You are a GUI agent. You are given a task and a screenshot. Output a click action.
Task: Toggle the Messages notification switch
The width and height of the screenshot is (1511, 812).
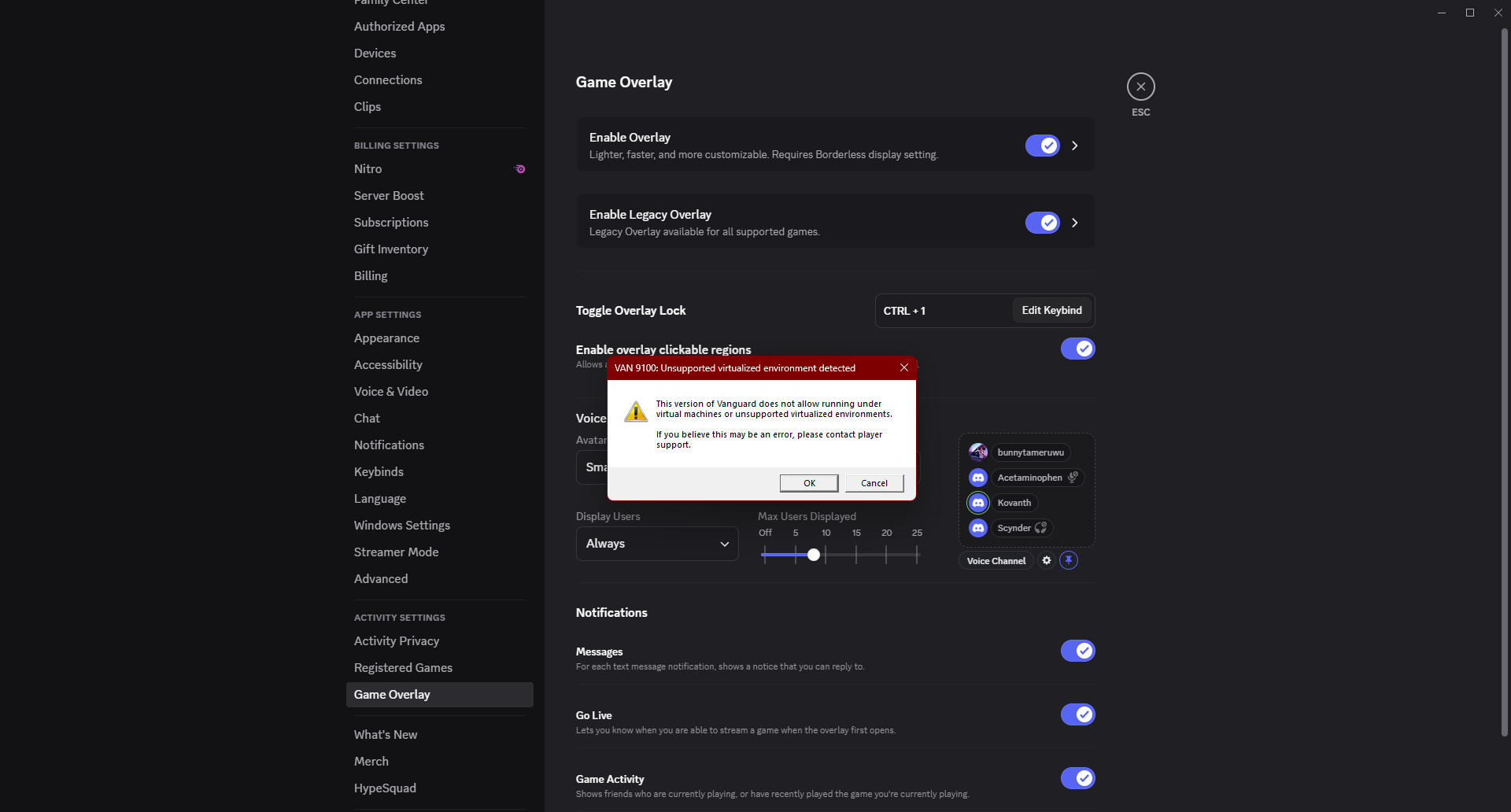click(x=1078, y=651)
